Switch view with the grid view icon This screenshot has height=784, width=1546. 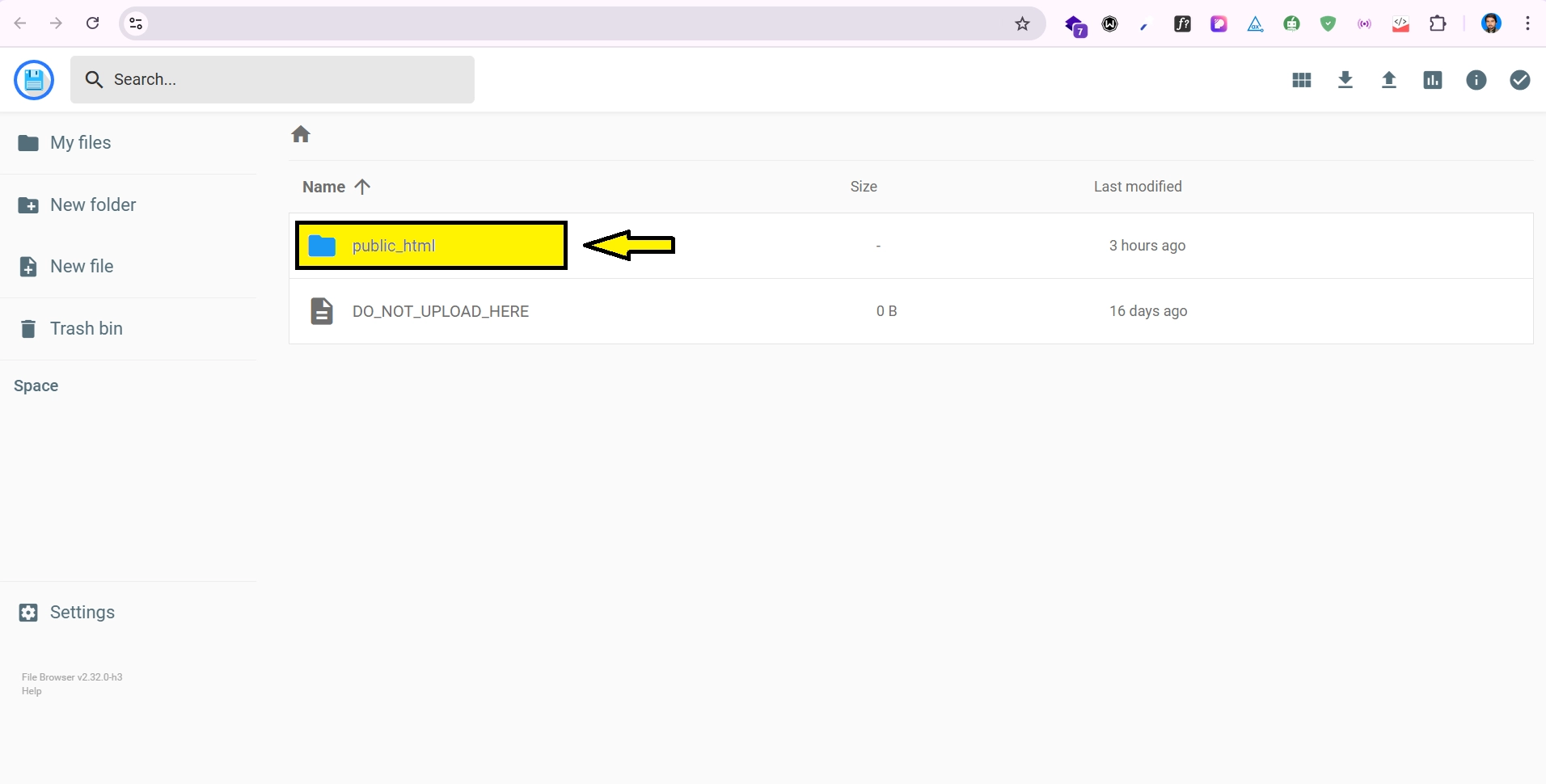point(1301,80)
